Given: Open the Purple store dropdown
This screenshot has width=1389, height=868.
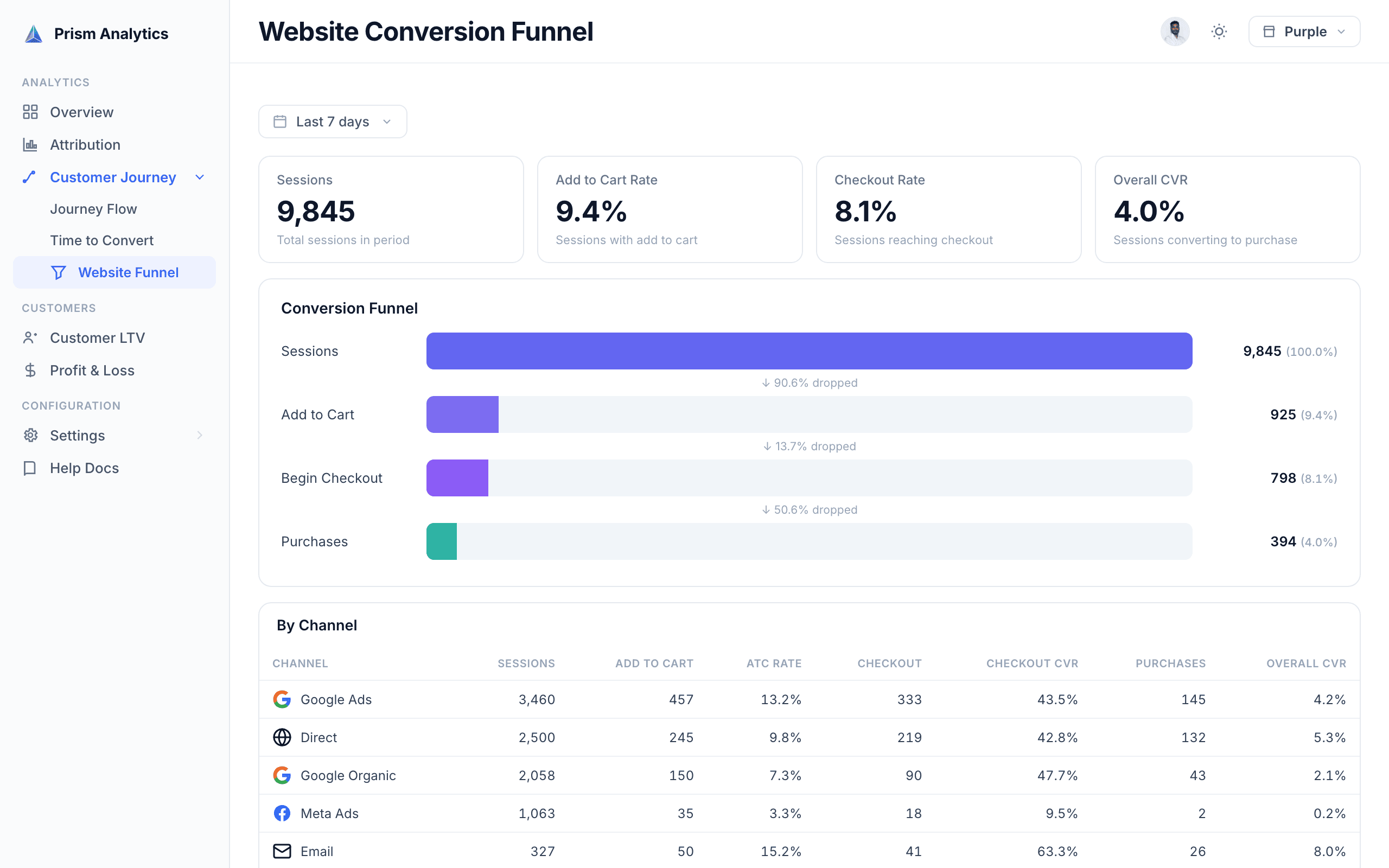Looking at the screenshot, I should [x=1304, y=31].
